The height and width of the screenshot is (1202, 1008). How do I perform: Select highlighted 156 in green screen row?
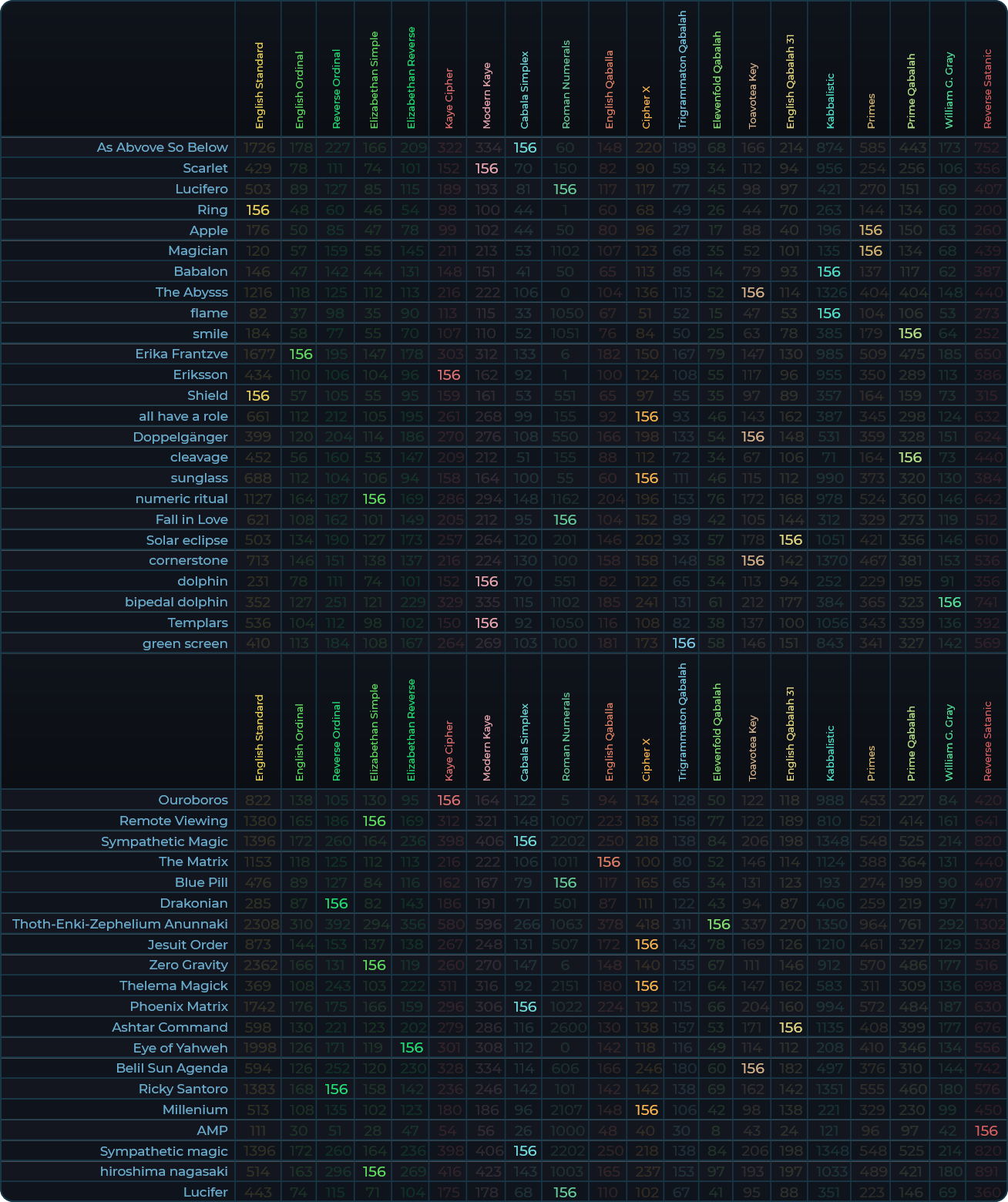684,643
